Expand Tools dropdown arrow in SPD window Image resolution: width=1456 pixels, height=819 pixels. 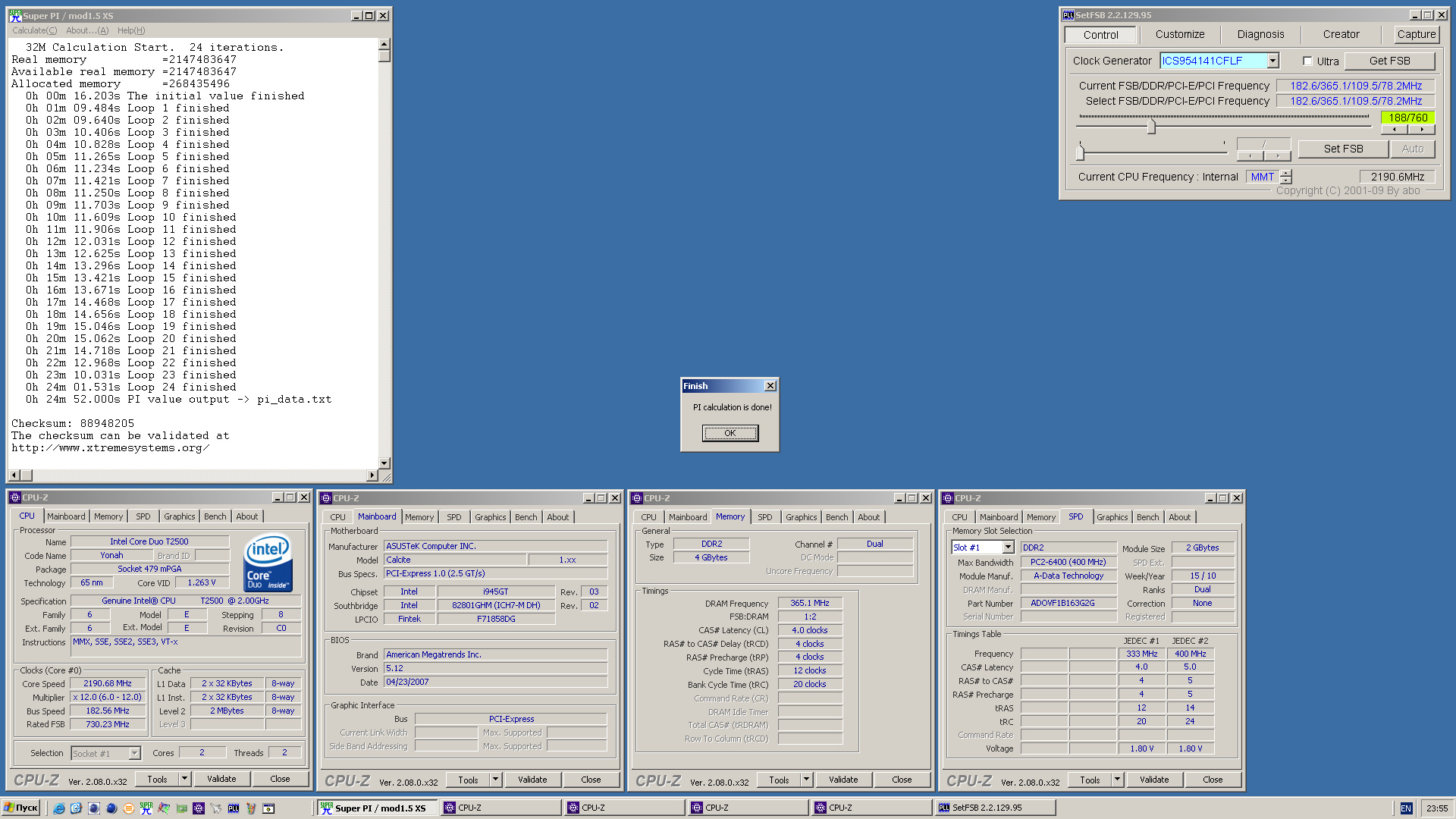point(1117,780)
